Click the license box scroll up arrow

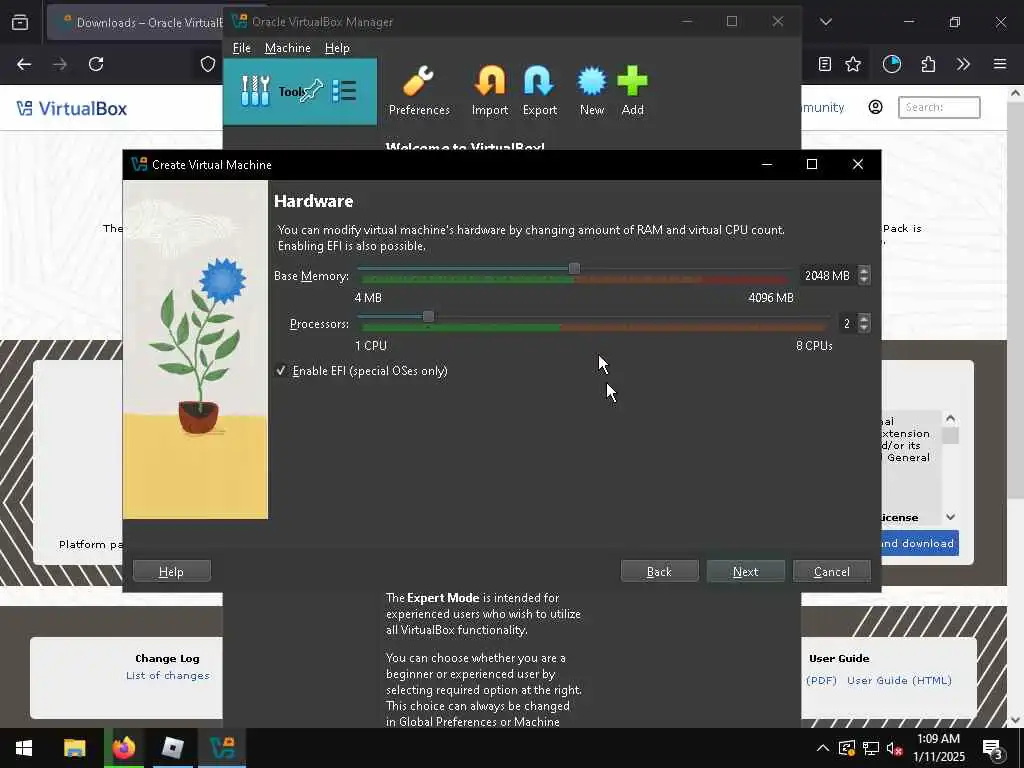click(950, 418)
